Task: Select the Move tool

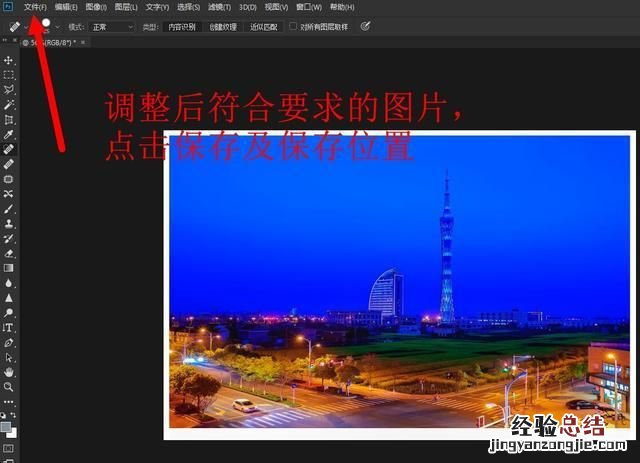Action: click(x=9, y=61)
